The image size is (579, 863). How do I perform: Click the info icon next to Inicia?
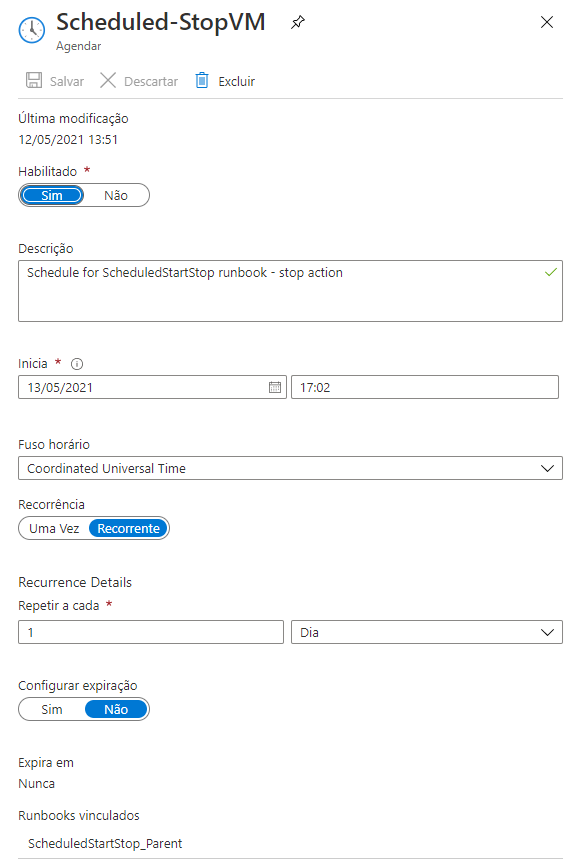(77, 364)
